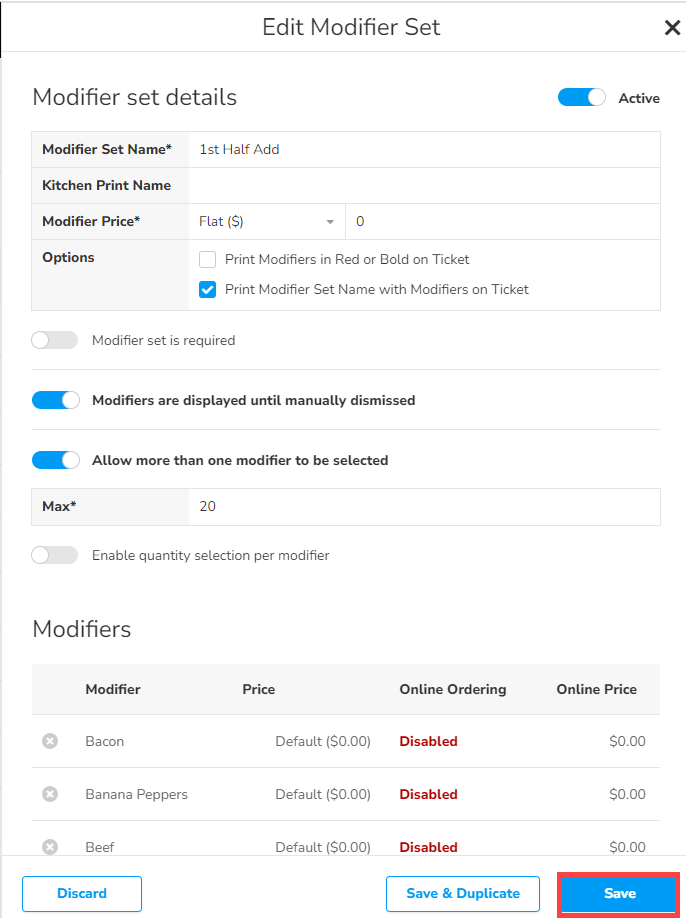
Task: Toggle the Active switch off
Action: coord(582,98)
